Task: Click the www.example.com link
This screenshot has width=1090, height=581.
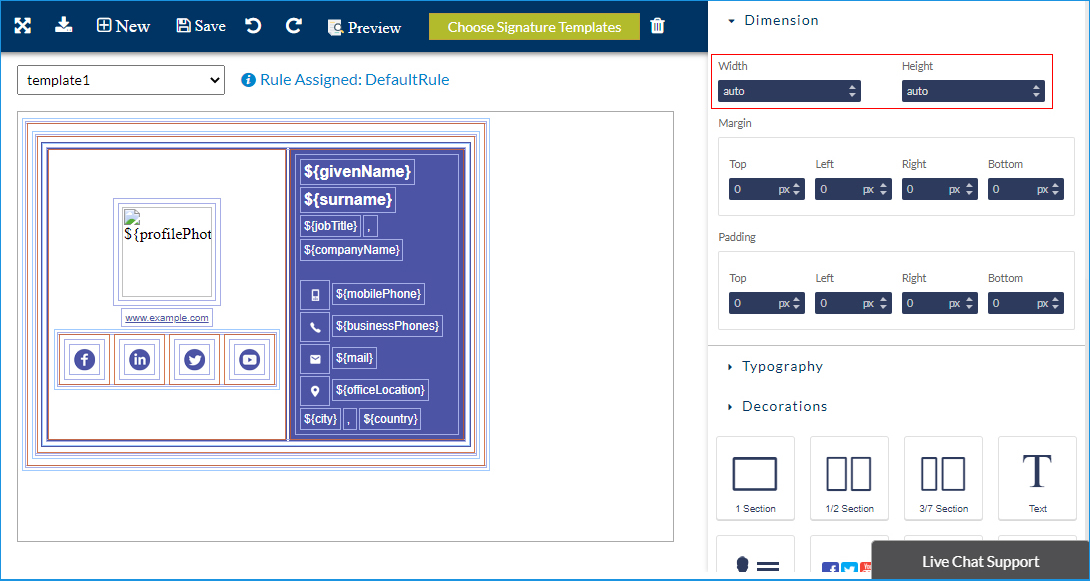Action: [167, 317]
